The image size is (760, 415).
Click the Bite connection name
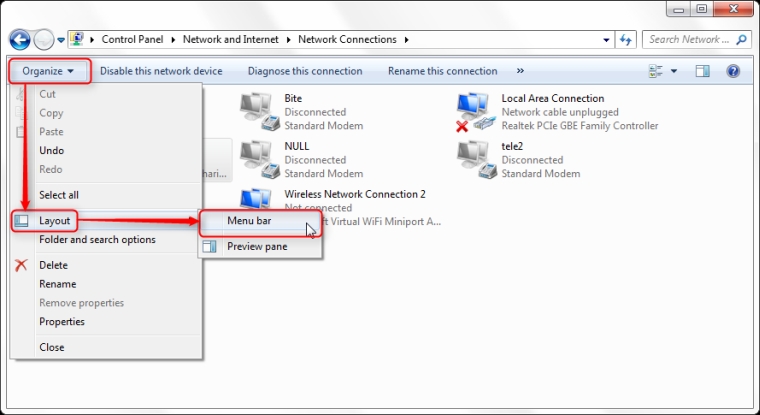point(293,98)
